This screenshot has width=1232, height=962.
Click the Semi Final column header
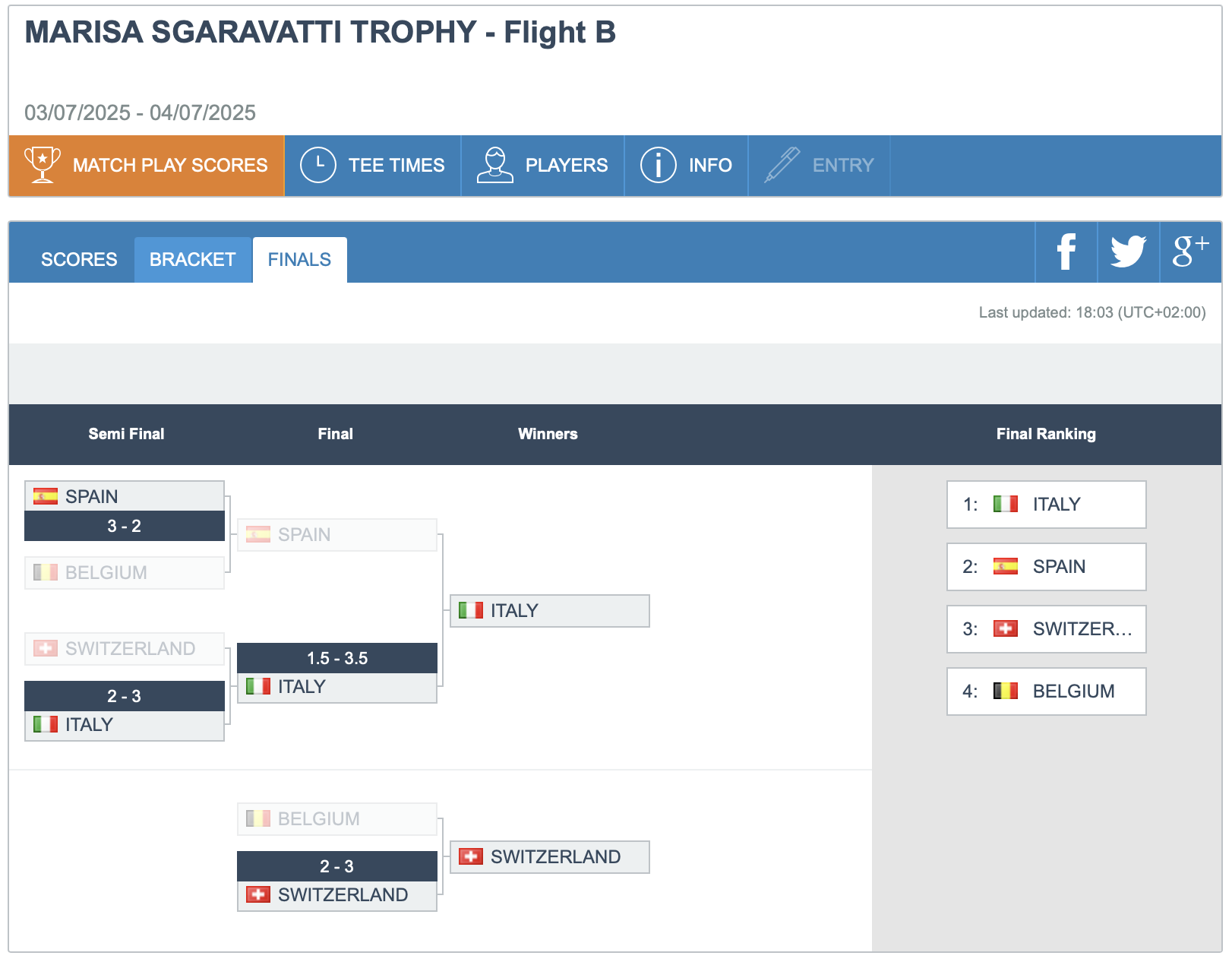point(126,434)
